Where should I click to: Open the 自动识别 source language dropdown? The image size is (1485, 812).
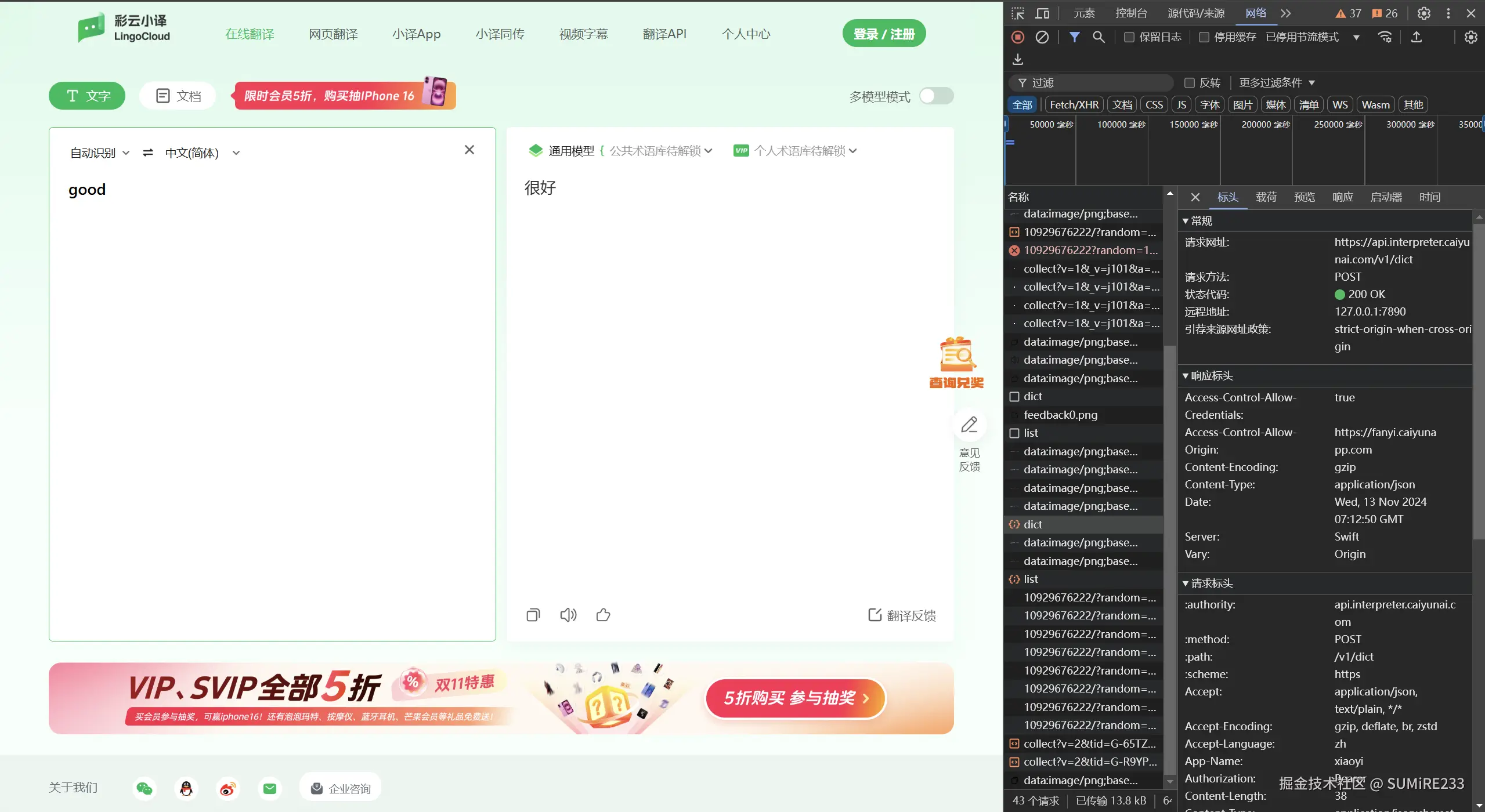pyautogui.click(x=99, y=153)
